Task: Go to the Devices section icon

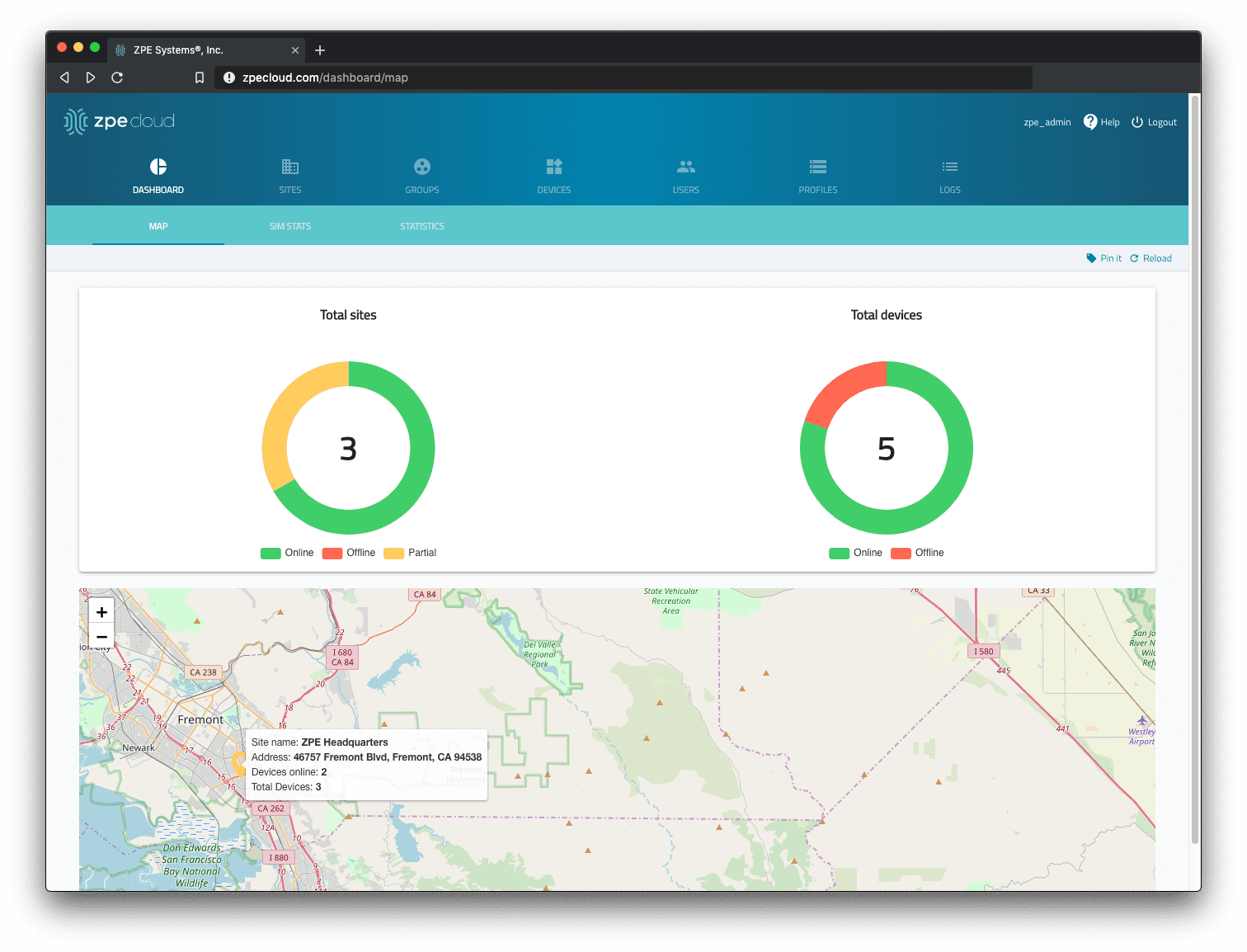Action: (554, 167)
